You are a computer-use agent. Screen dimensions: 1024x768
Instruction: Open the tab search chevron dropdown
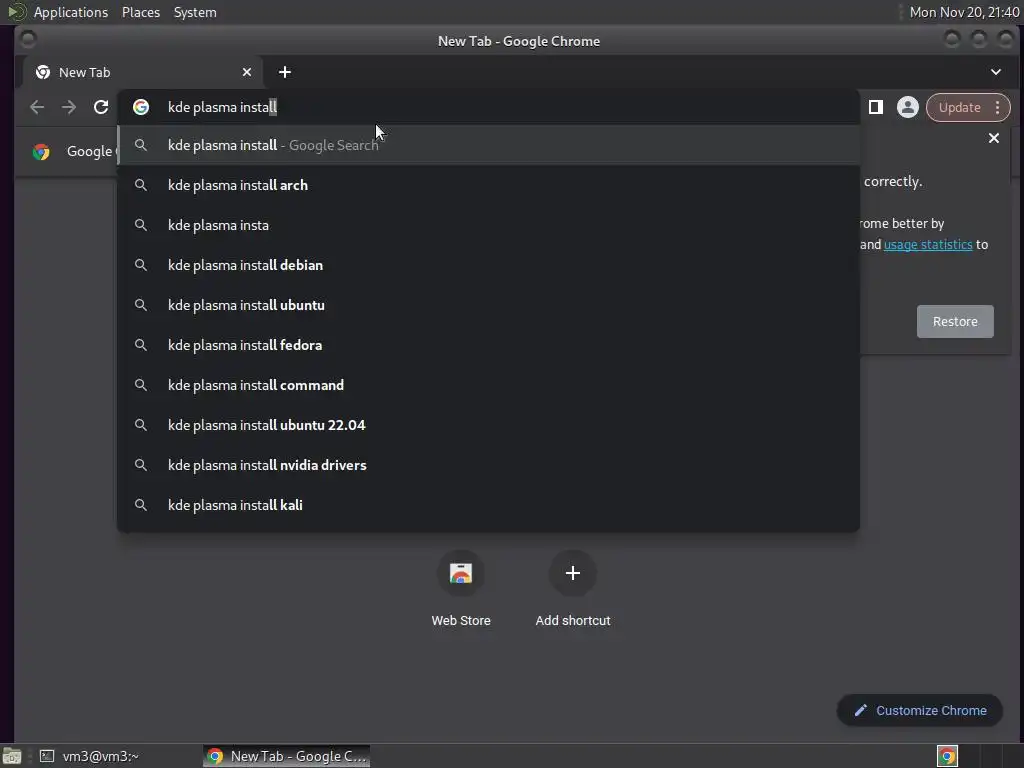[996, 72]
